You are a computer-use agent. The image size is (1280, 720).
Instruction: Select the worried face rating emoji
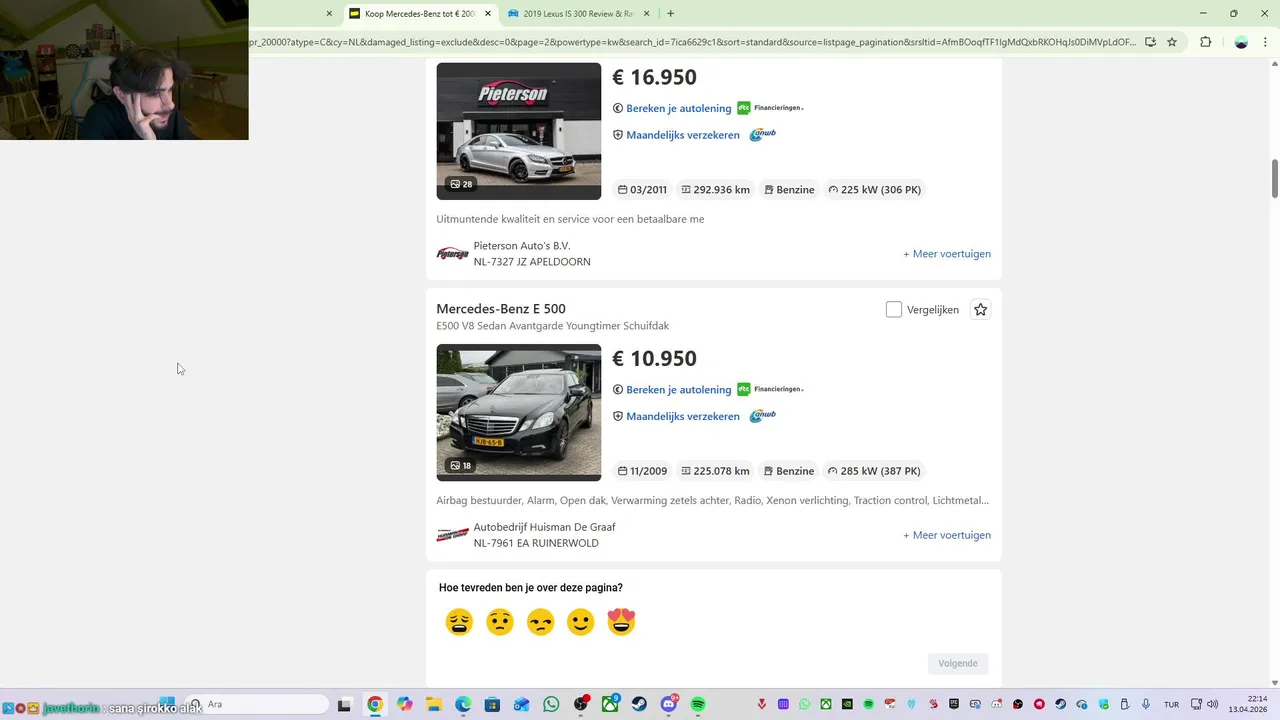pyautogui.click(x=500, y=622)
